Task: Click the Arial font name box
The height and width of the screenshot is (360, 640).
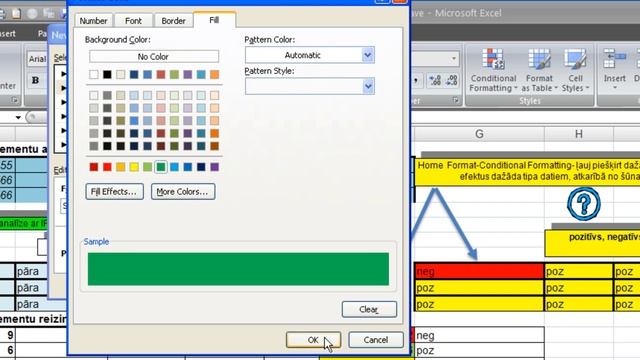Action: click(37, 59)
